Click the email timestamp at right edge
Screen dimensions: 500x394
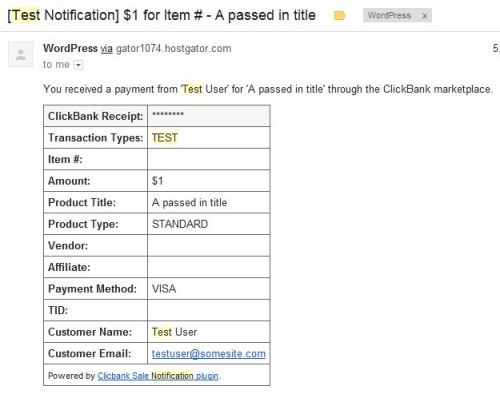pyautogui.click(x=496, y=49)
